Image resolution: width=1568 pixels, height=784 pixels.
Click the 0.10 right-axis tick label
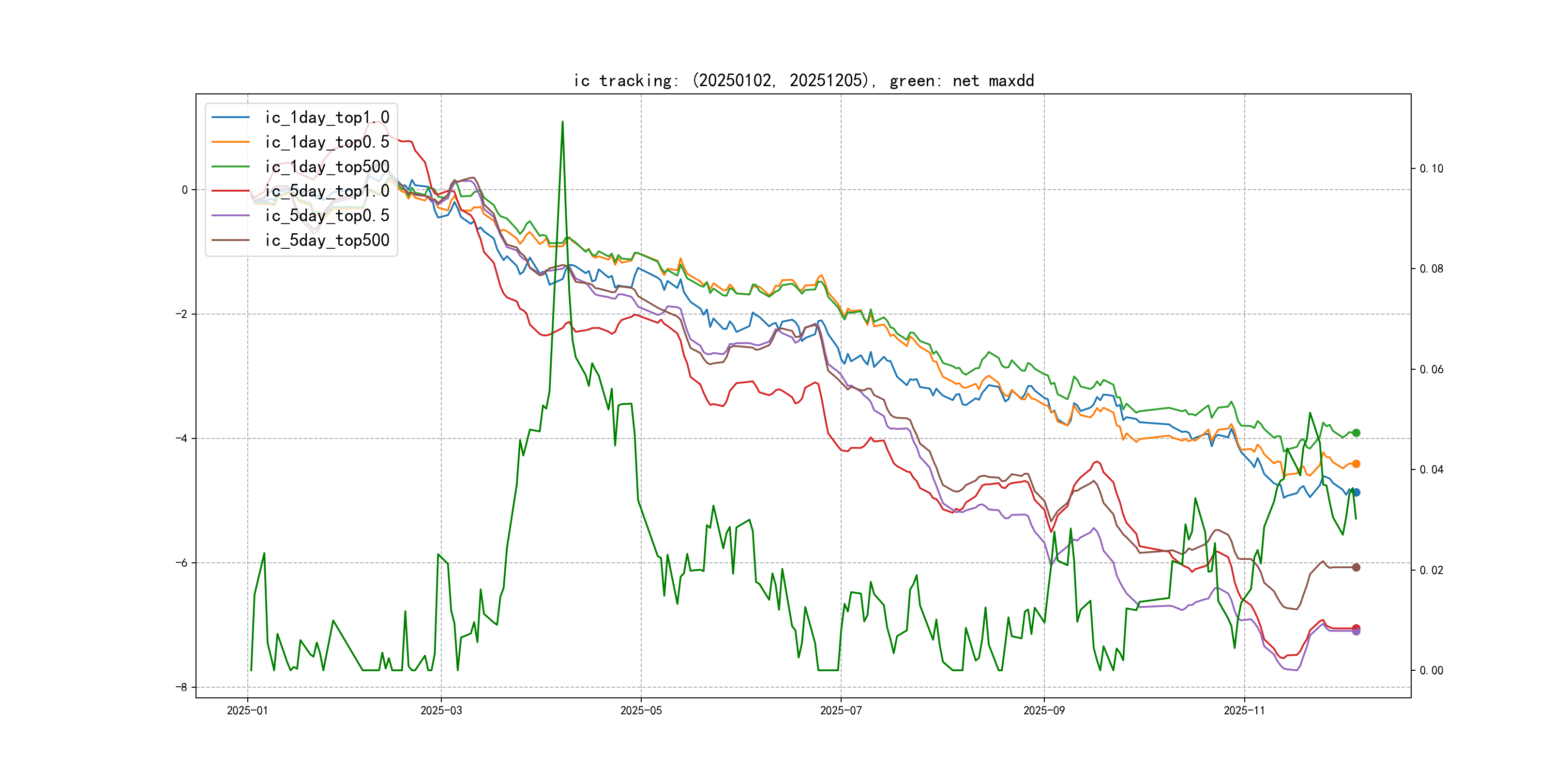(x=1431, y=168)
